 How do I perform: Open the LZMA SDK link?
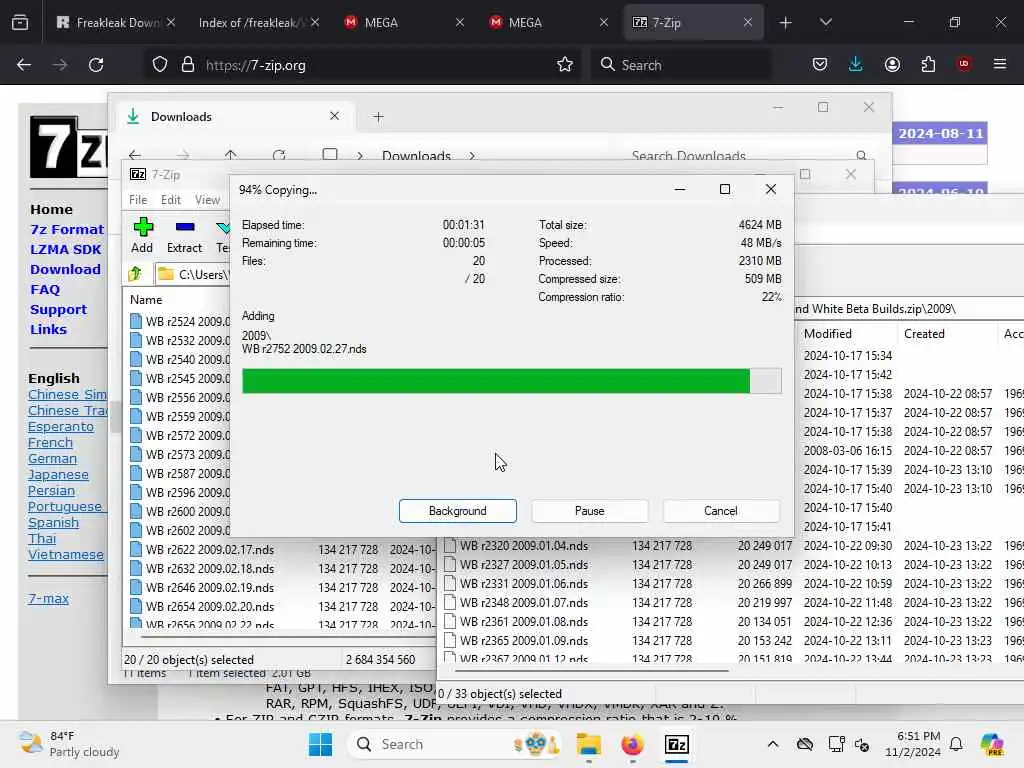click(x=65, y=249)
